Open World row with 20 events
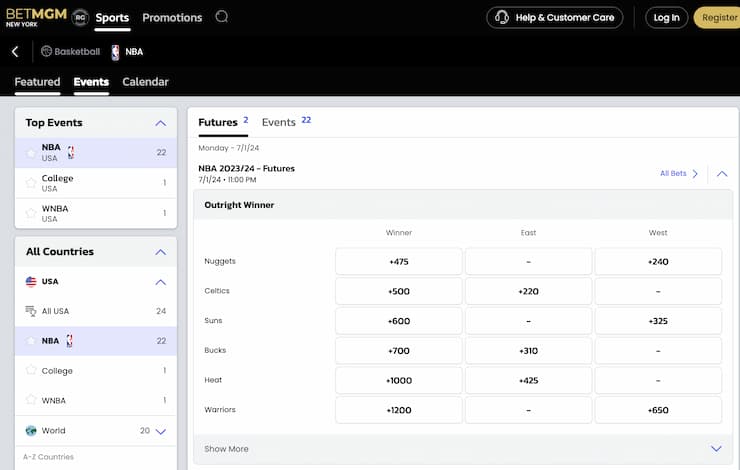This screenshot has height=470, width=740. click(x=96, y=430)
